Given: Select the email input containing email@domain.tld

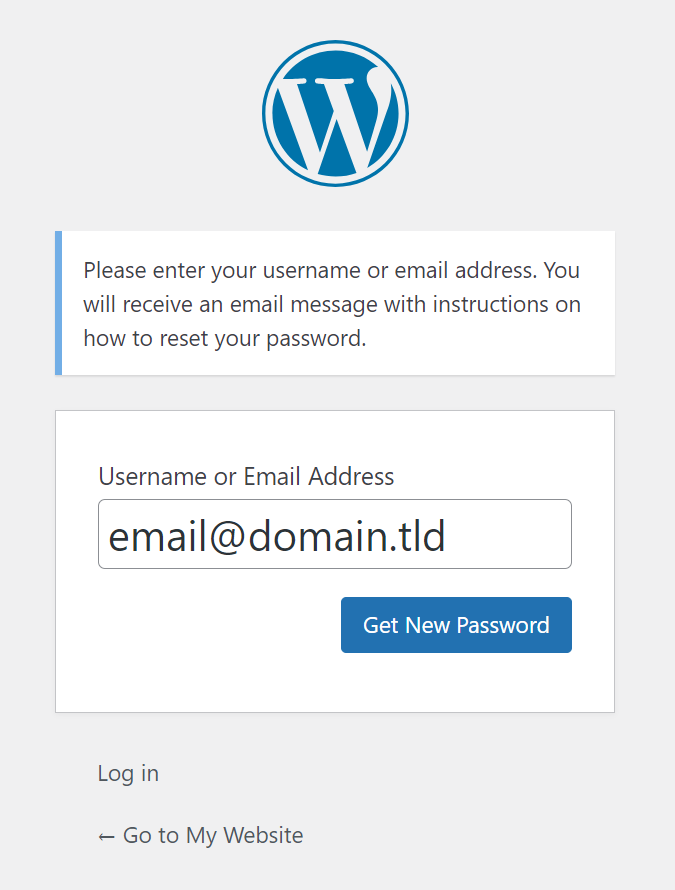Looking at the screenshot, I should tap(334, 534).
